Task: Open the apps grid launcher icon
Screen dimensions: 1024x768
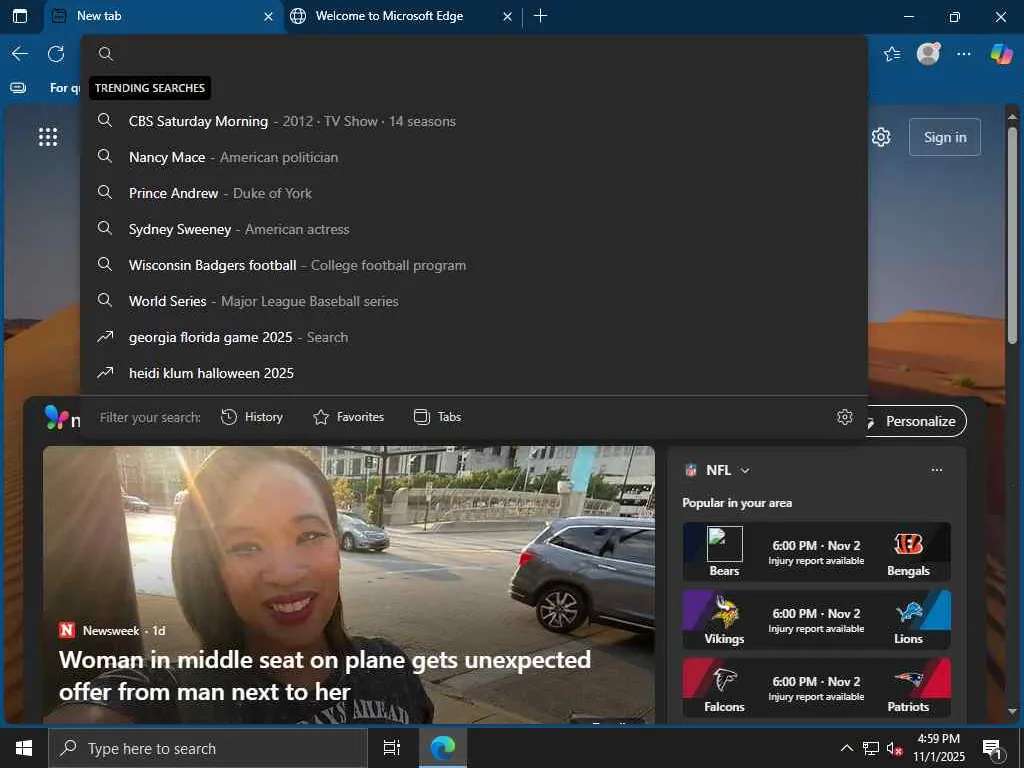Action: 48,137
